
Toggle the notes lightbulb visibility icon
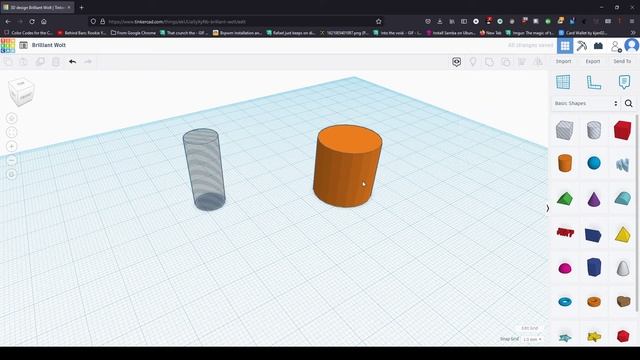pyautogui.click(x=473, y=62)
